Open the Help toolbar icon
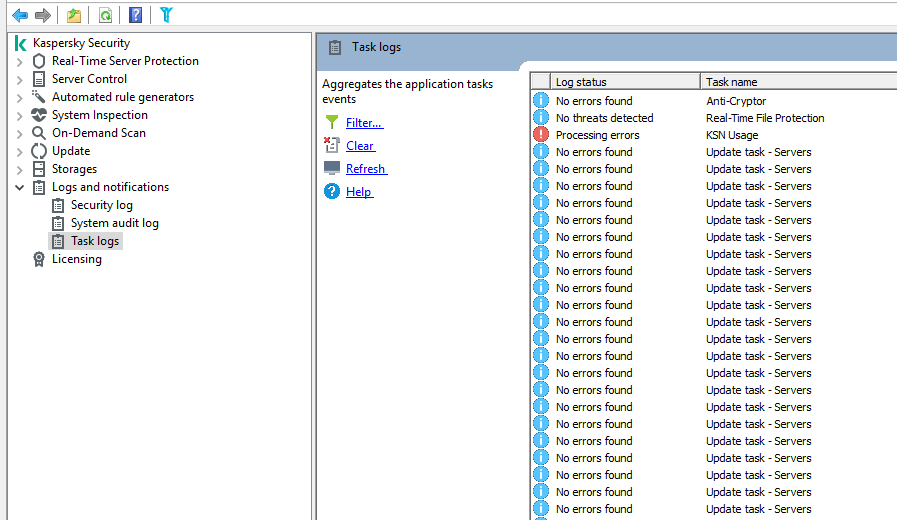The width and height of the screenshot is (897, 520). pyautogui.click(x=136, y=15)
